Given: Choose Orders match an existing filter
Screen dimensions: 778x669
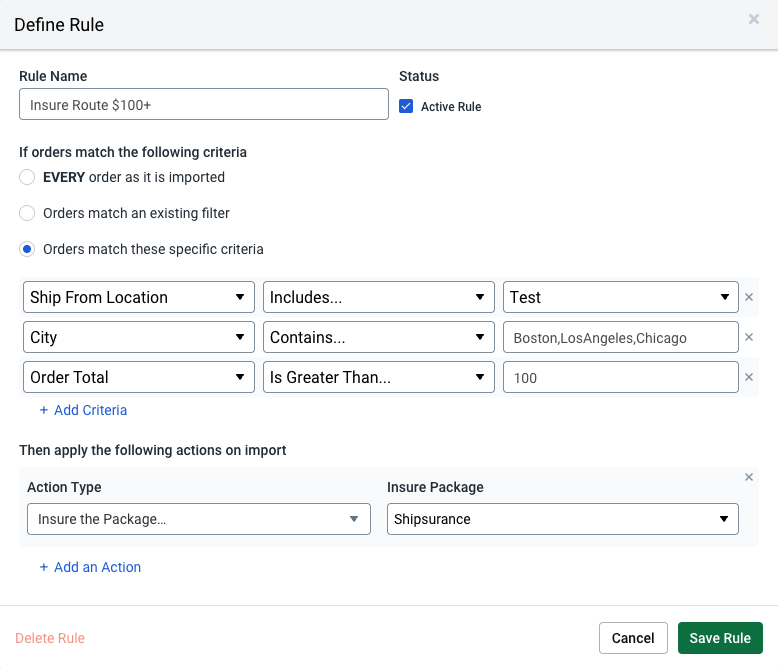Looking at the screenshot, I should click(x=27, y=213).
